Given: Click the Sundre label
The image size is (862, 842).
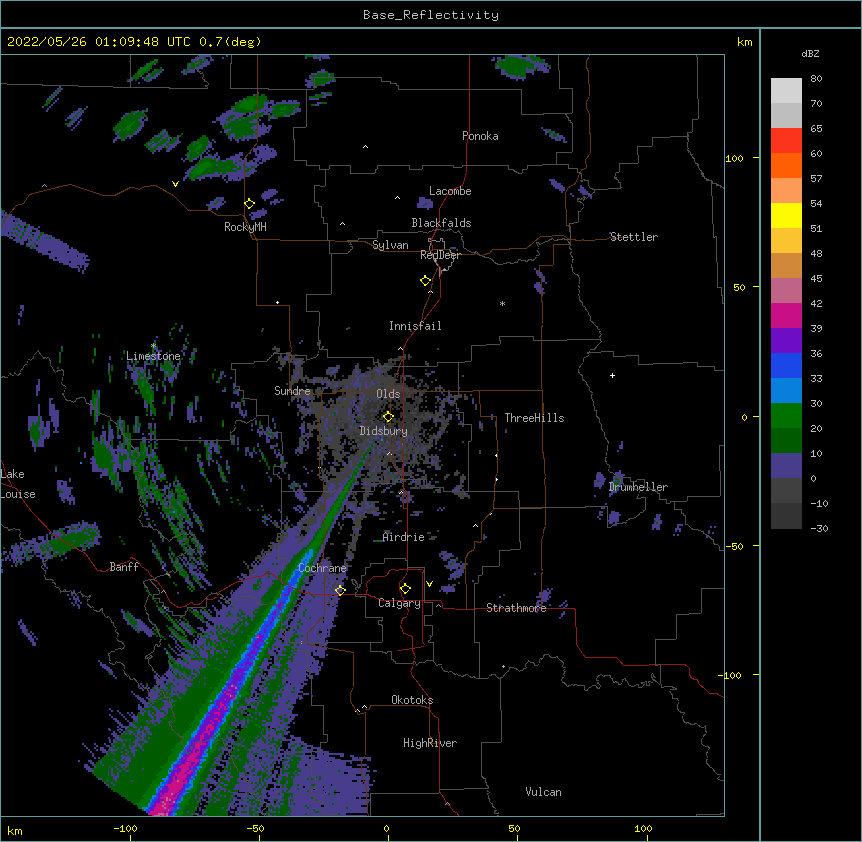Looking at the screenshot, I should tap(292, 391).
